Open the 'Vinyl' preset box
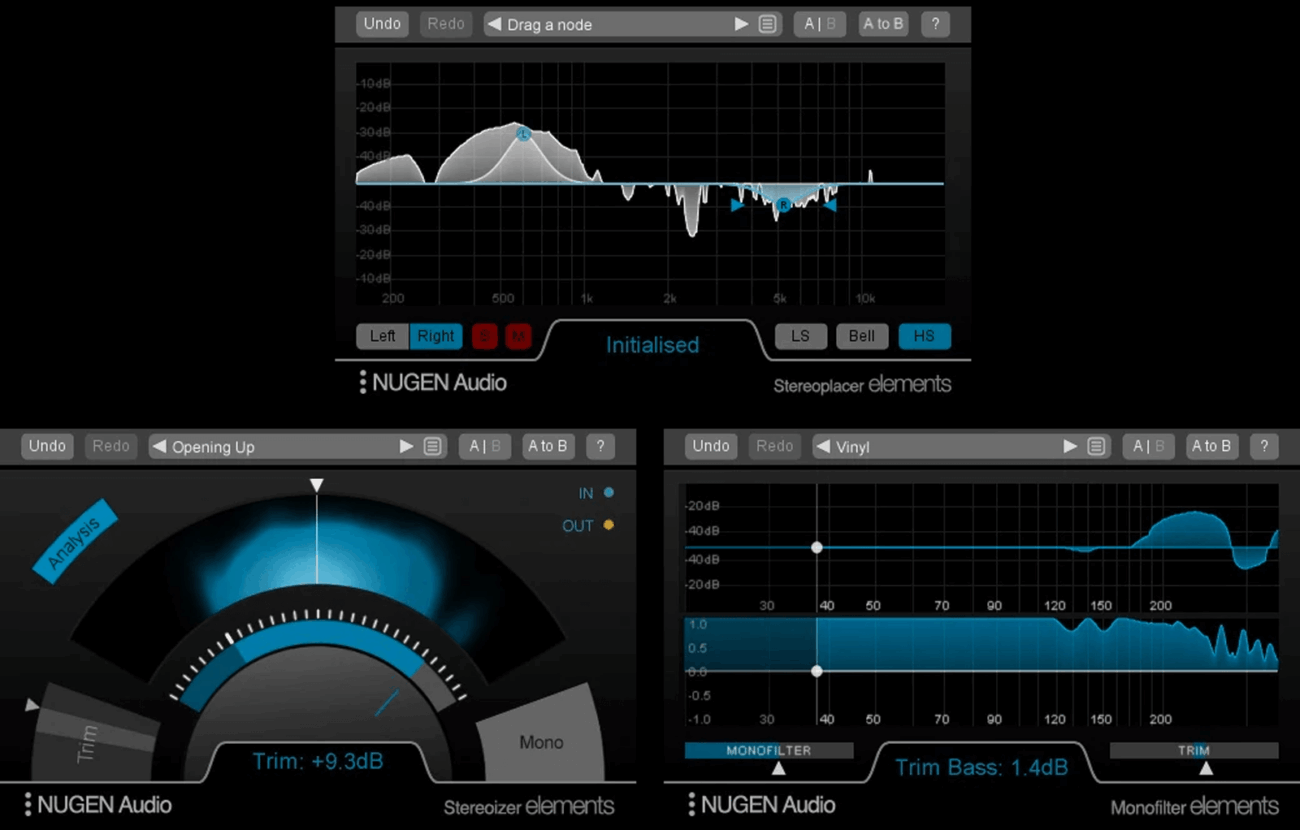 (x=961, y=446)
